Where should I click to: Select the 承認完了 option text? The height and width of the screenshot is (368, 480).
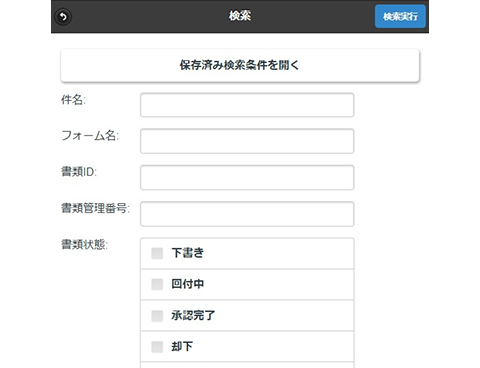coord(193,315)
